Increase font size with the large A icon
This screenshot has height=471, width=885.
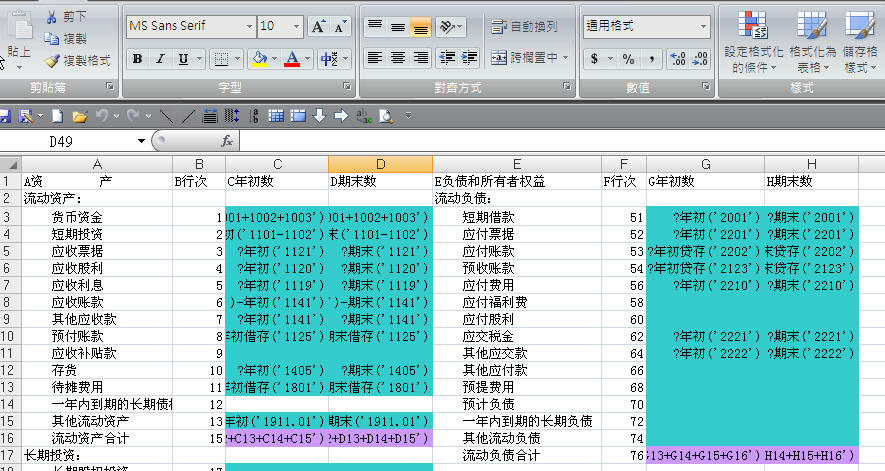pyautogui.click(x=318, y=27)
